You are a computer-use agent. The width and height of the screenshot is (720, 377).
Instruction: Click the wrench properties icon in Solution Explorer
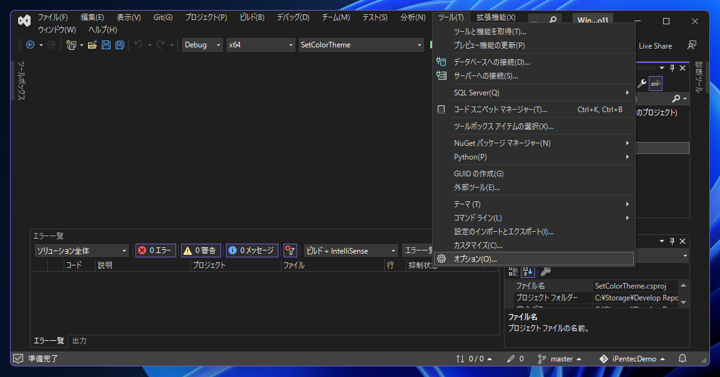[642, 83]
